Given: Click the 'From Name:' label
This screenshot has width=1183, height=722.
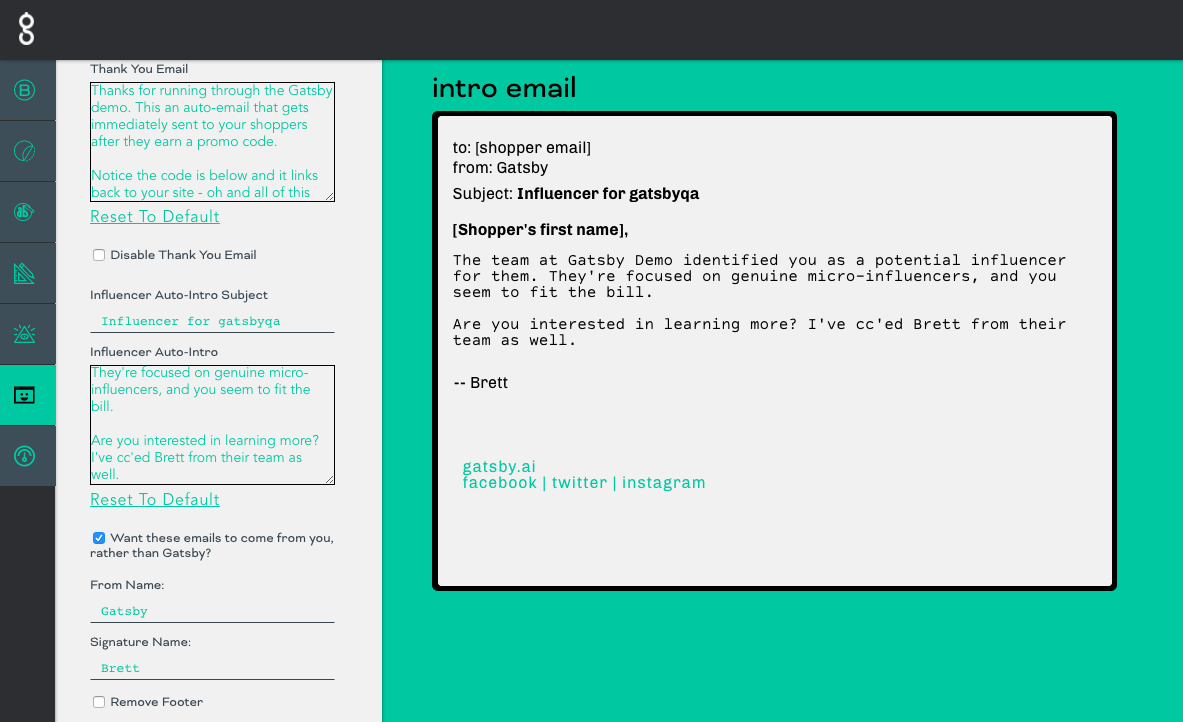Looking at the screenshot, I should click(127, 585).
